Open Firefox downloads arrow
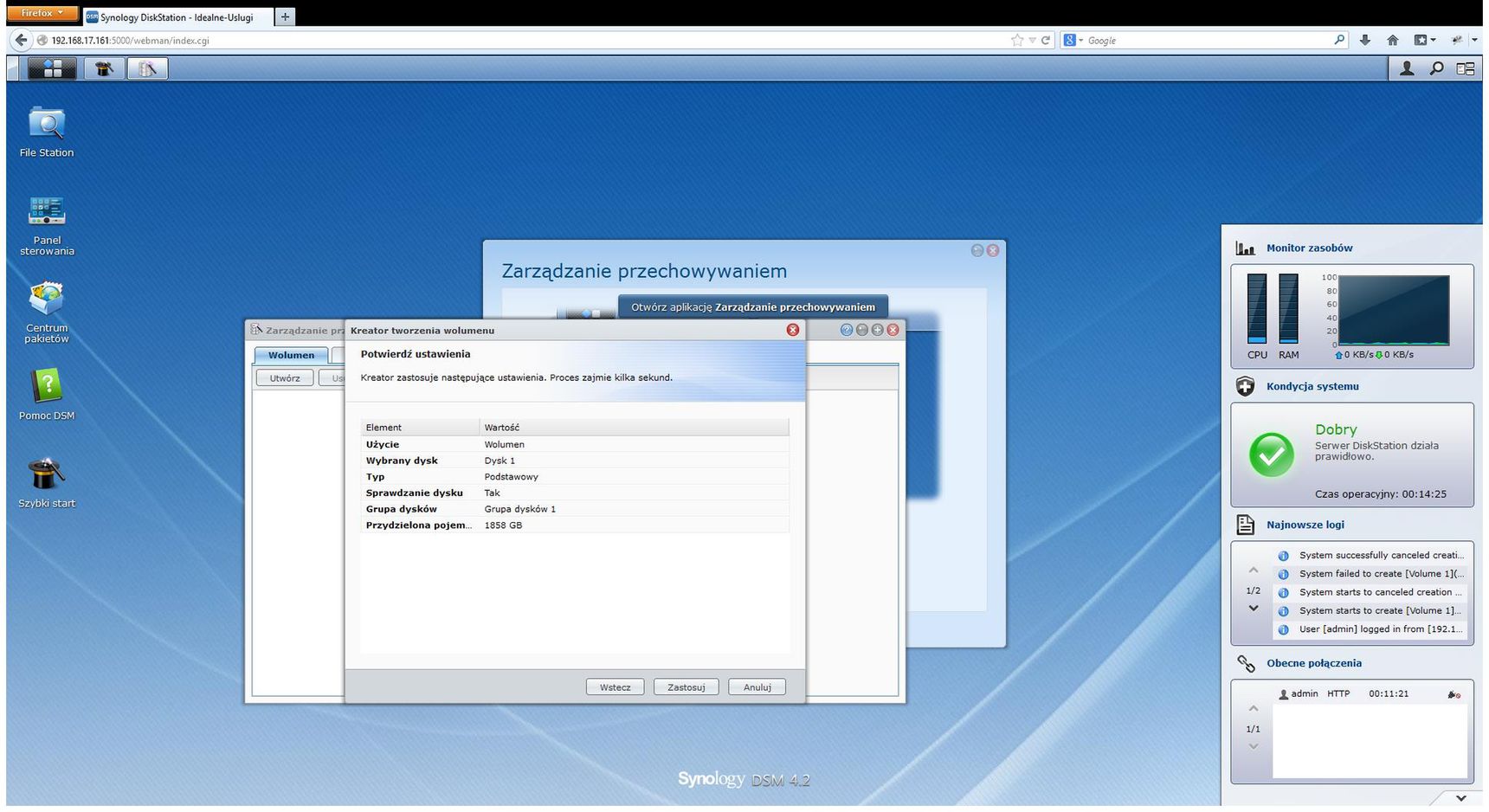This screenshot has height=812, width=1489. (x=1364, y=40)
